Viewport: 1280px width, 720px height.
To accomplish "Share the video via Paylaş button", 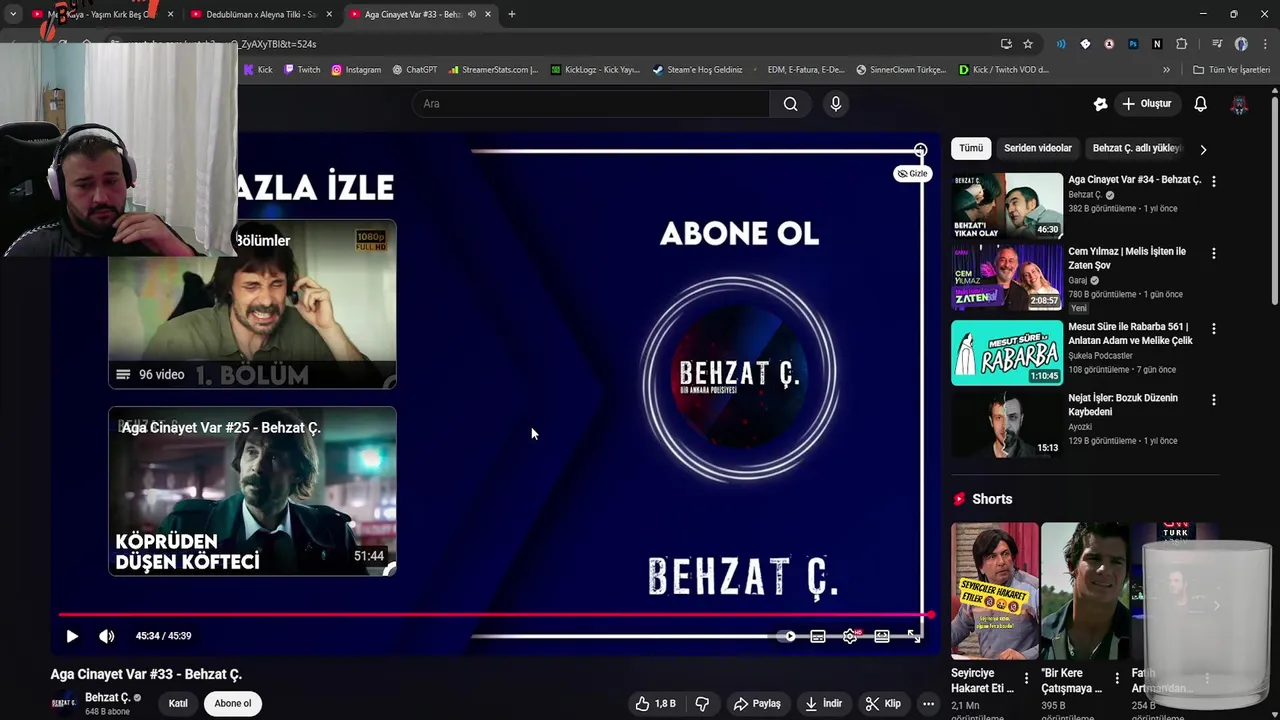I will pyautogui.click(x=757, y=704).
